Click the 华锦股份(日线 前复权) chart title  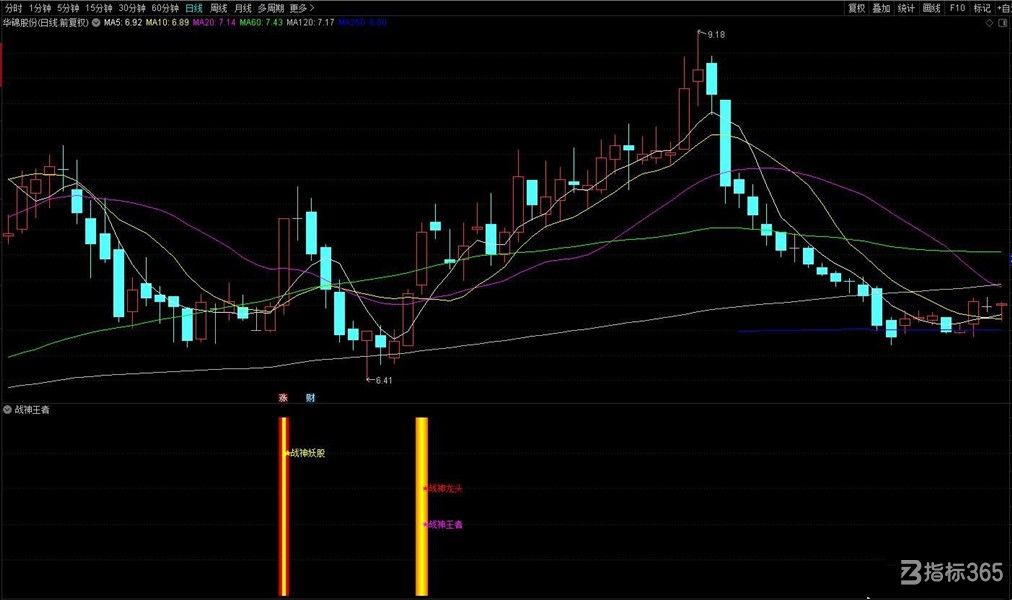click(45, 23)
